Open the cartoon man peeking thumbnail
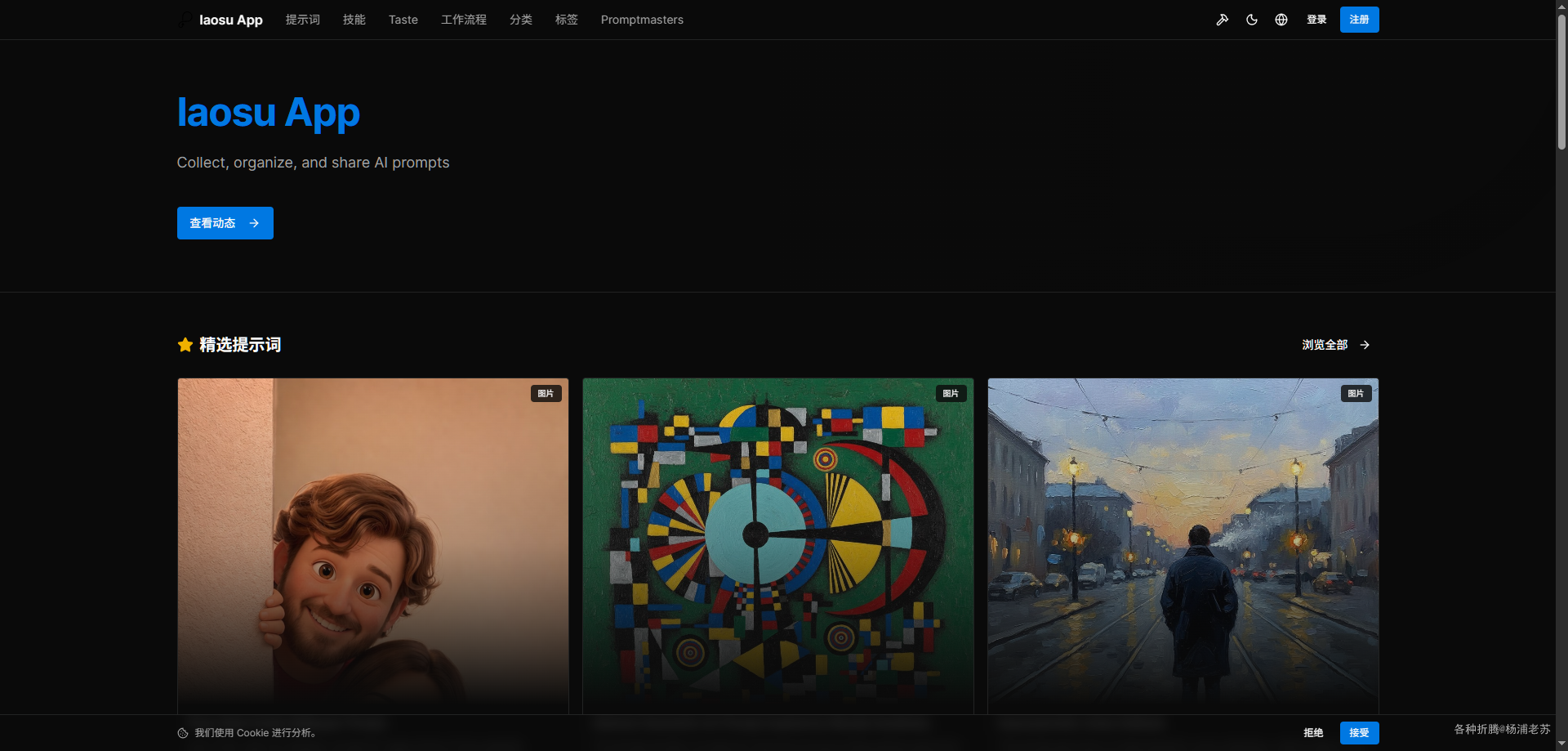 pos(373,546)
